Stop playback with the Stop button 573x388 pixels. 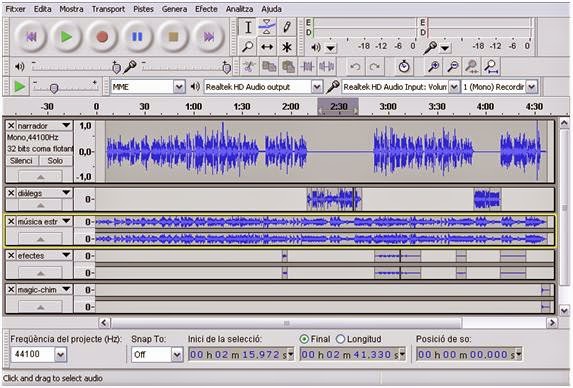pos(173,37)
